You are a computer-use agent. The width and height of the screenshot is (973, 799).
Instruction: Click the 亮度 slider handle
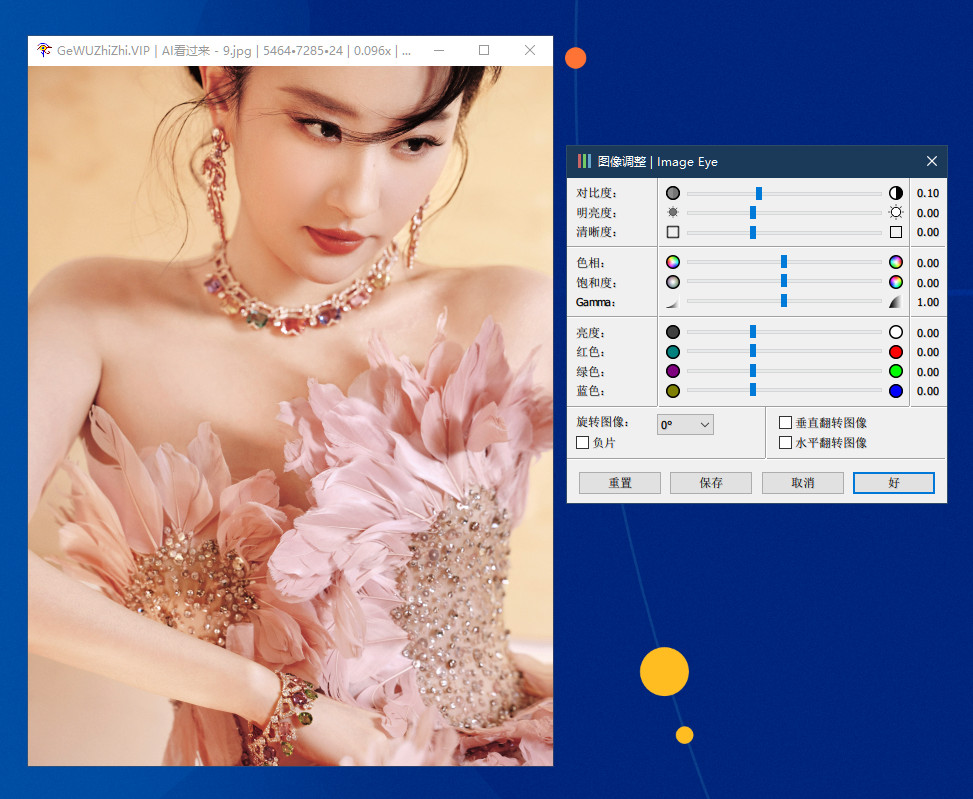click(753, 332)
